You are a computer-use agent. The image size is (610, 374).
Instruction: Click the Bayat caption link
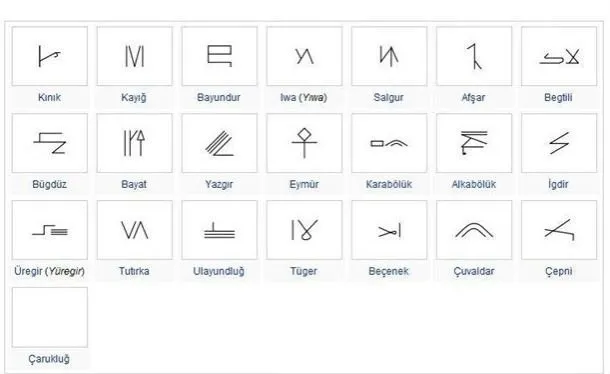134,184
